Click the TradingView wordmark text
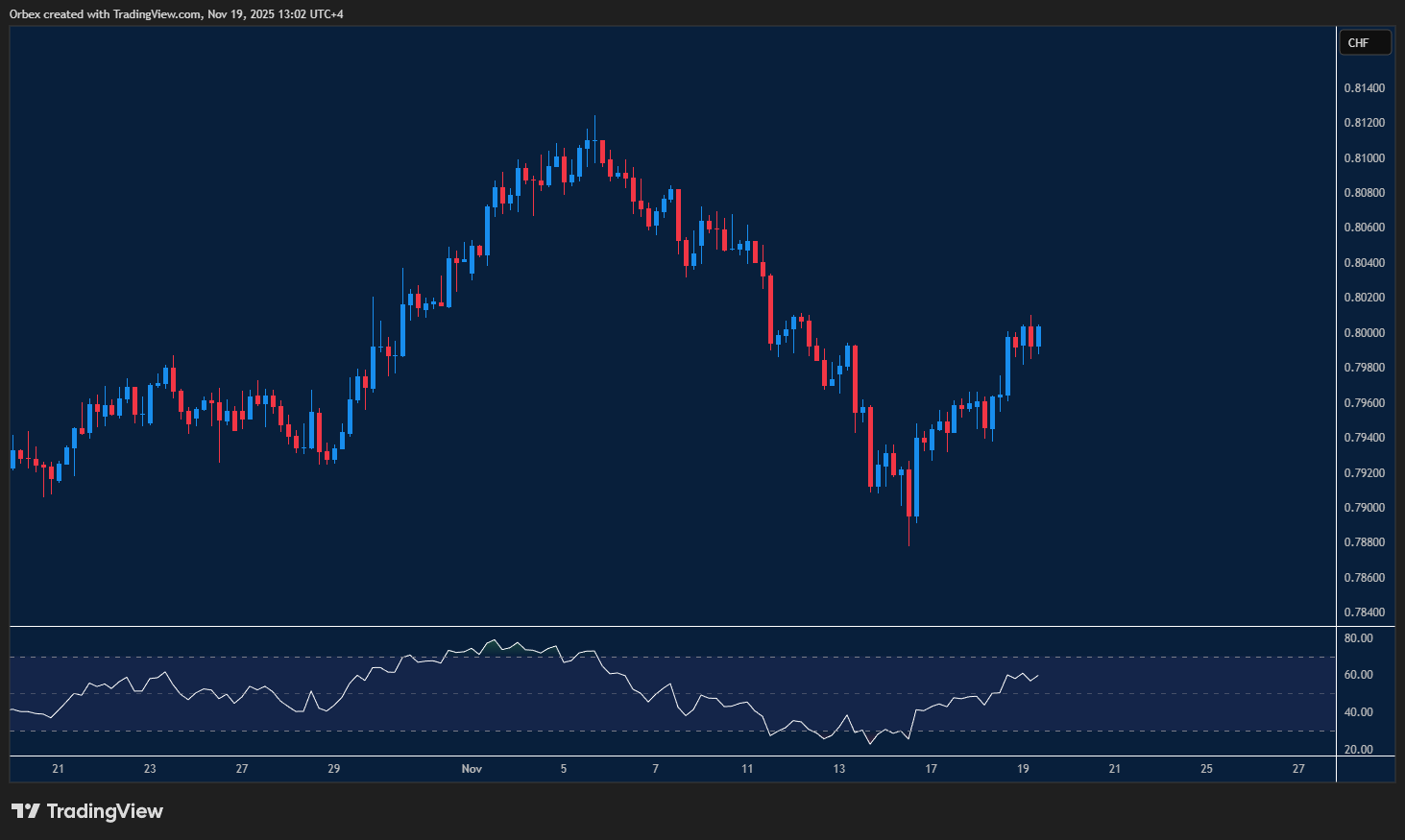This screenshot has height=840, width=1405. pos(106,811)
